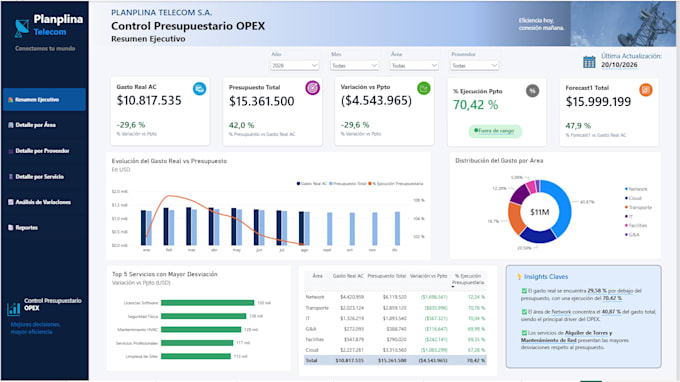Click the 20/10/2026 update date
The width and height of the screenshot is (680, 382).
coord(619,65)
